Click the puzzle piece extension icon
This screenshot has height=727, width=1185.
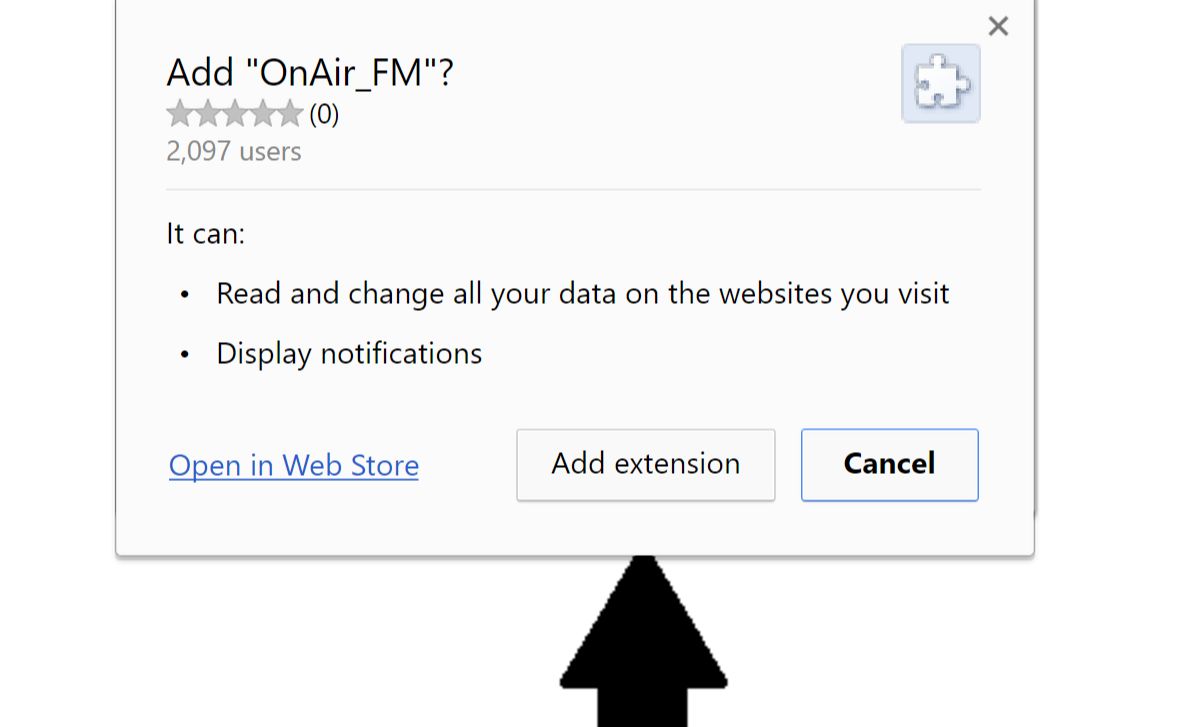click(x=940, y=84)
